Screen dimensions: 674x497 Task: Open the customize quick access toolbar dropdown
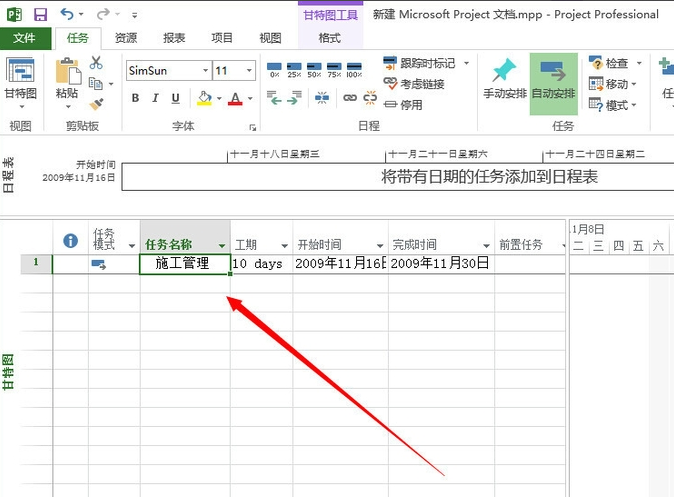[x=135, y=15]
